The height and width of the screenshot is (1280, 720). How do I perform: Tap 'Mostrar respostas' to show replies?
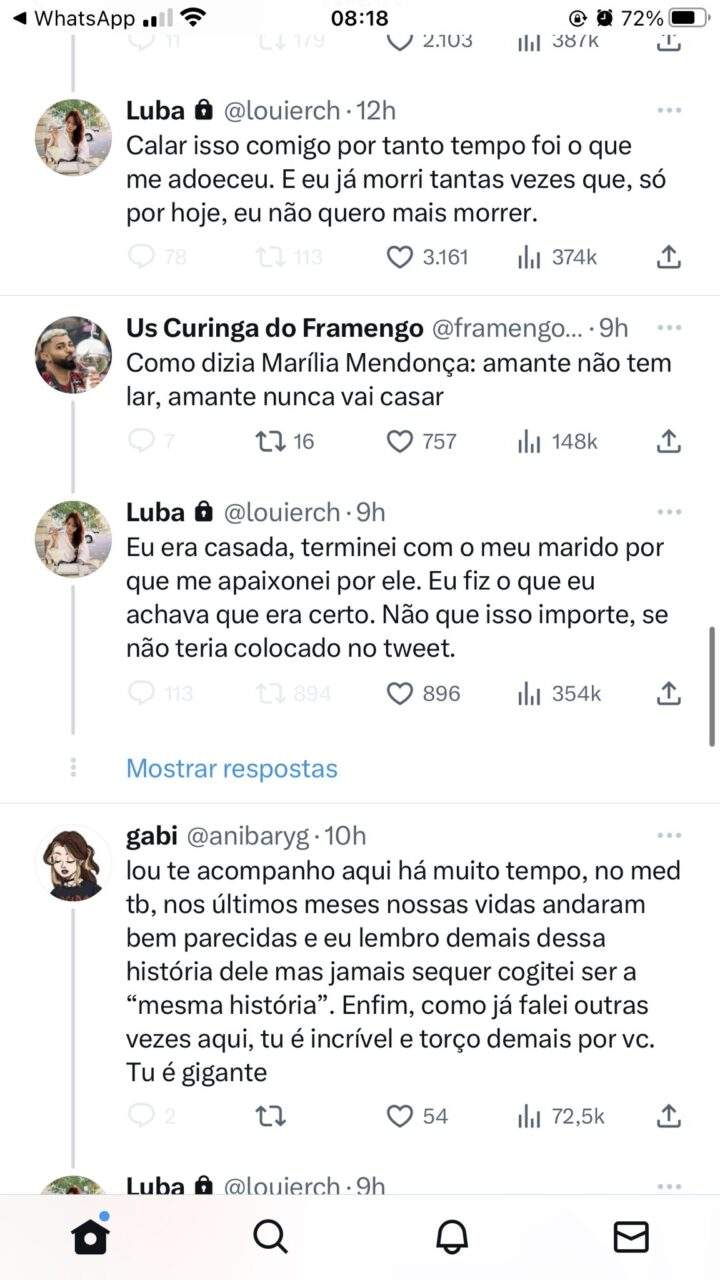[232, 768]
